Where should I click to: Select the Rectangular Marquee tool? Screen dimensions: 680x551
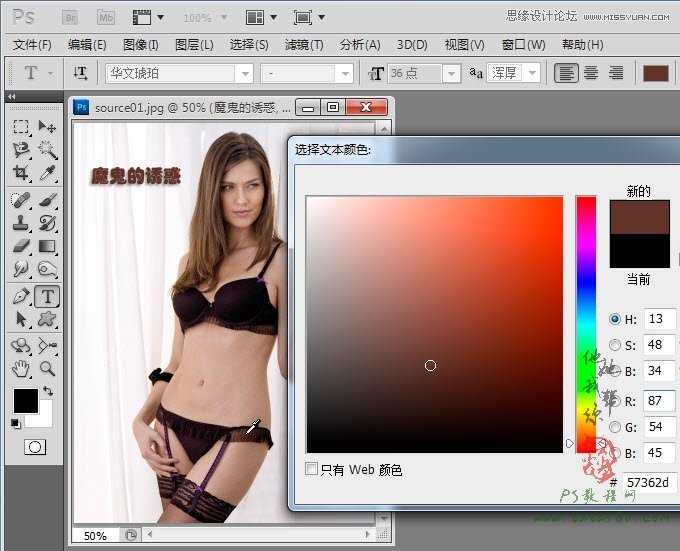coord(21,127)
